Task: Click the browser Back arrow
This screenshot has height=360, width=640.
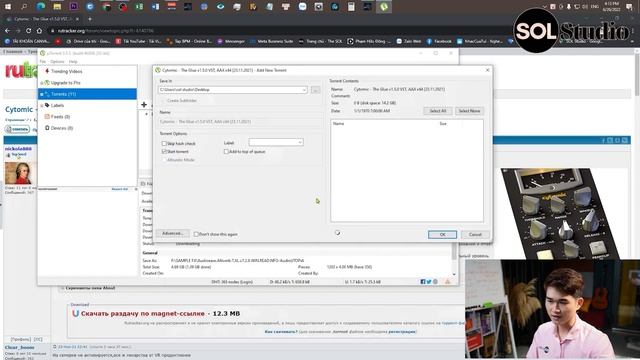Action: pyautogui.click(x=7, y=31)
